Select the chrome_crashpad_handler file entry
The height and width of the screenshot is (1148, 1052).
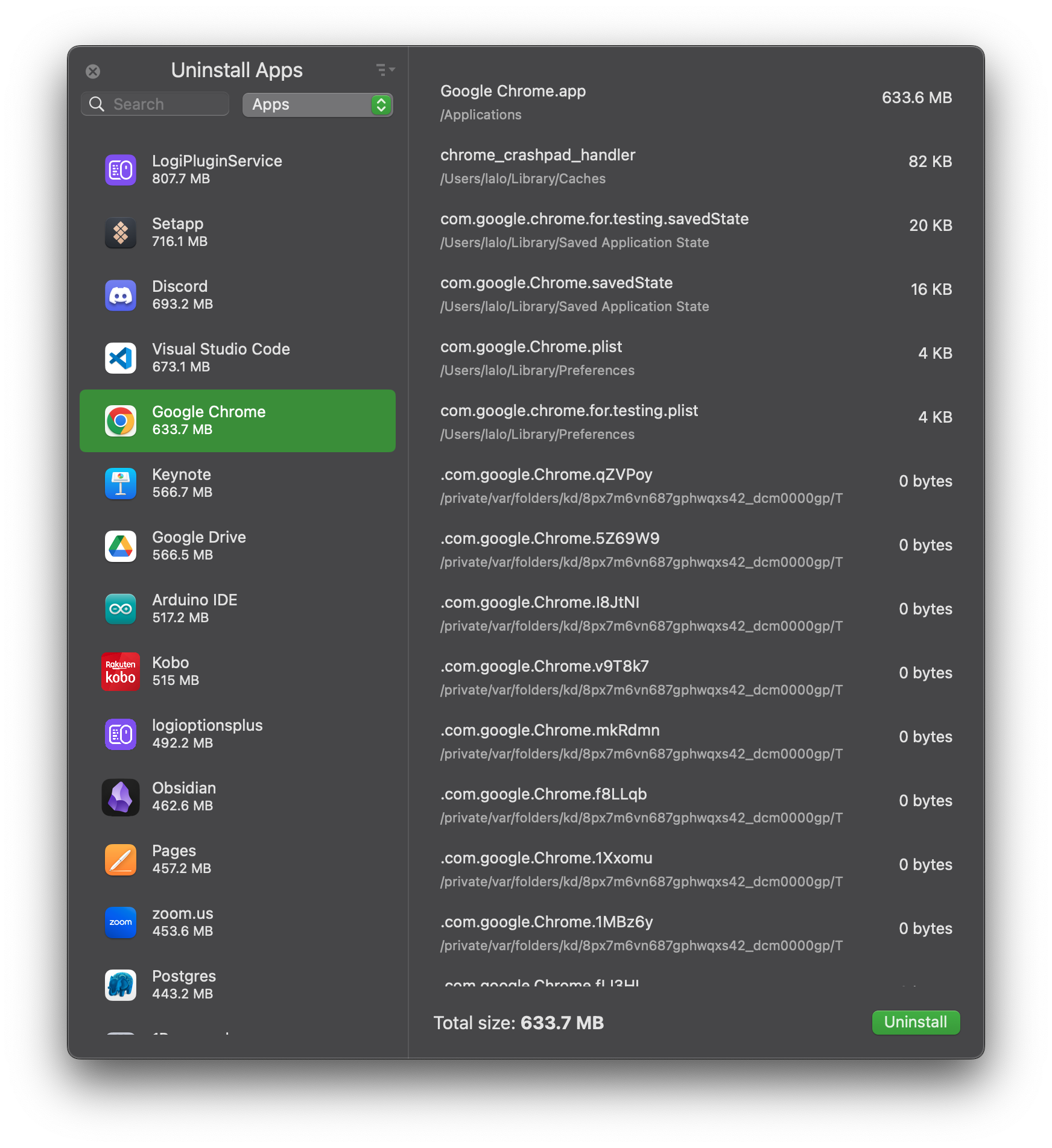pyautogui.click(x=696, y=166)
